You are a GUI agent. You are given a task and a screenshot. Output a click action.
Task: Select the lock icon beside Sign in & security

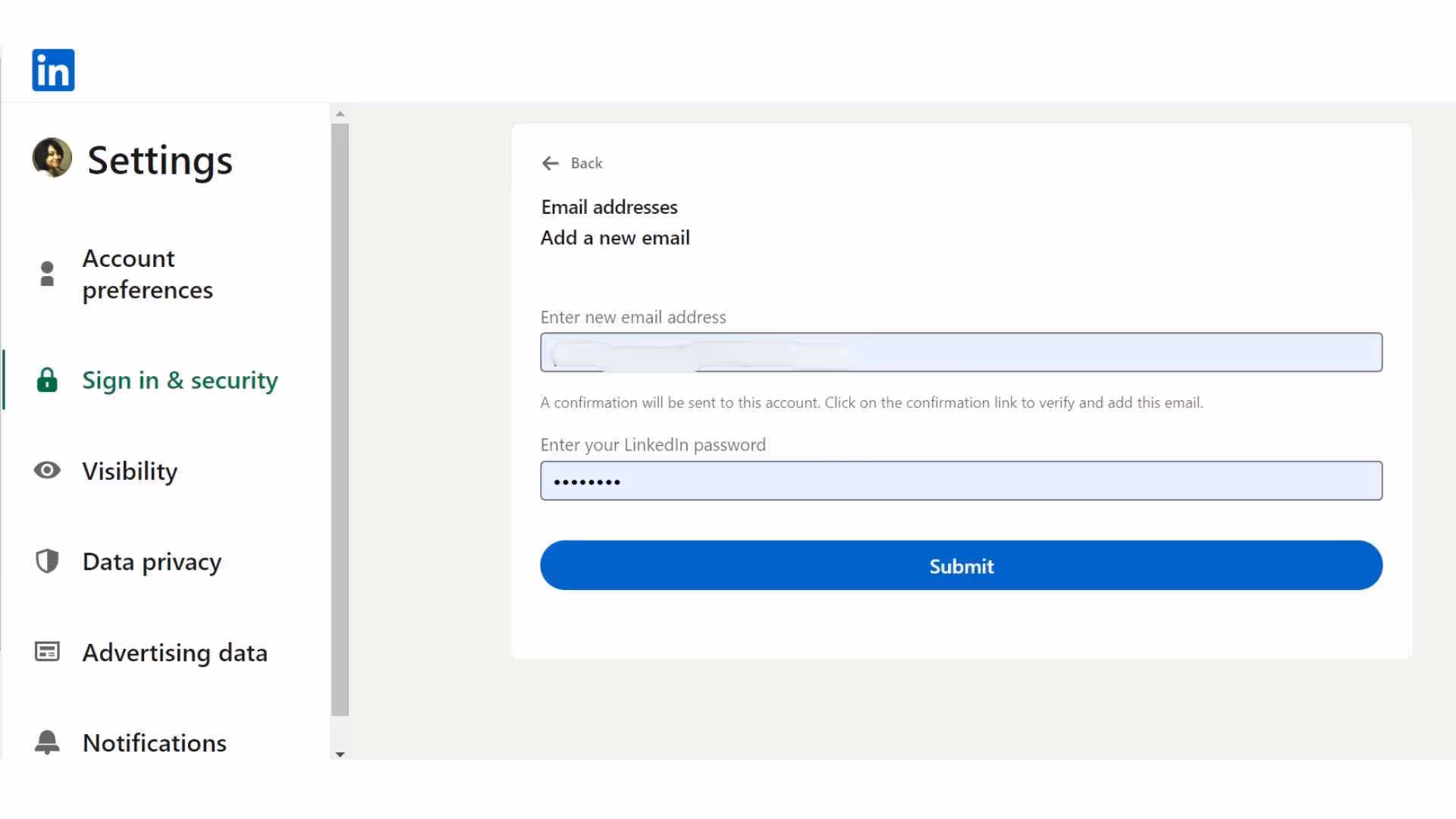click(47, 380)
